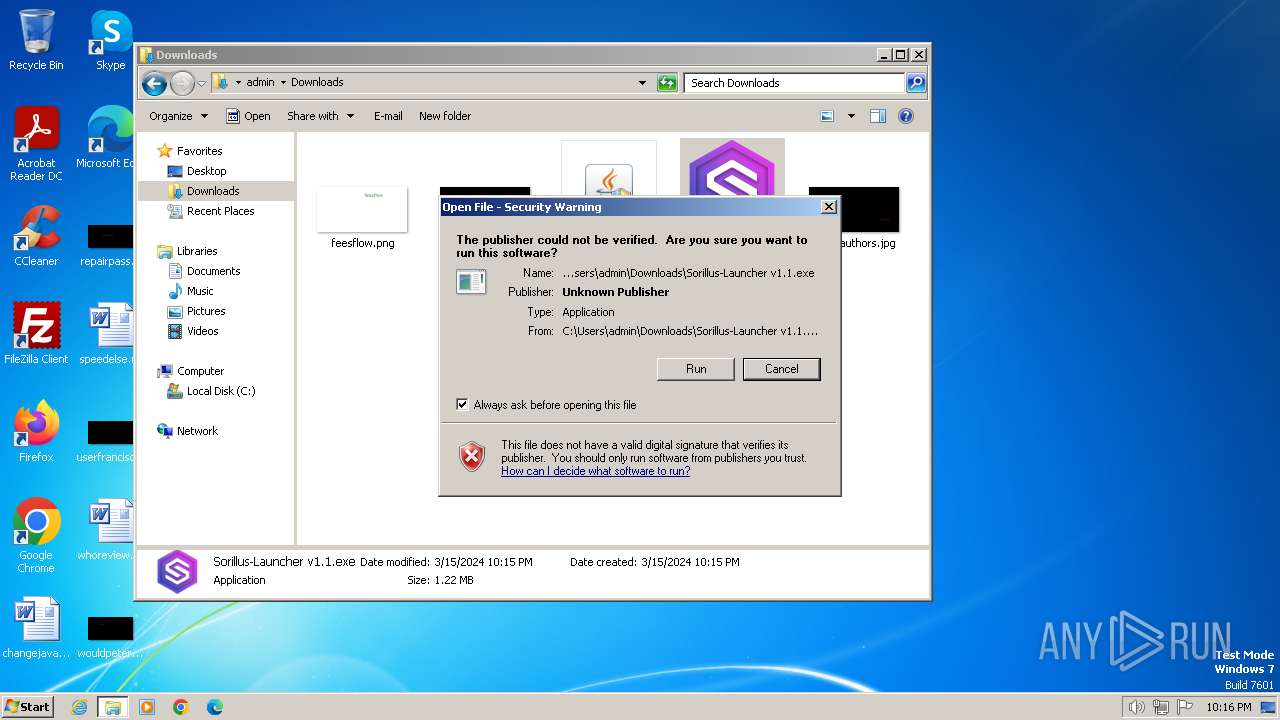
Task: Uncheck Always ask before opening this file
Action: tap(462, 405)
